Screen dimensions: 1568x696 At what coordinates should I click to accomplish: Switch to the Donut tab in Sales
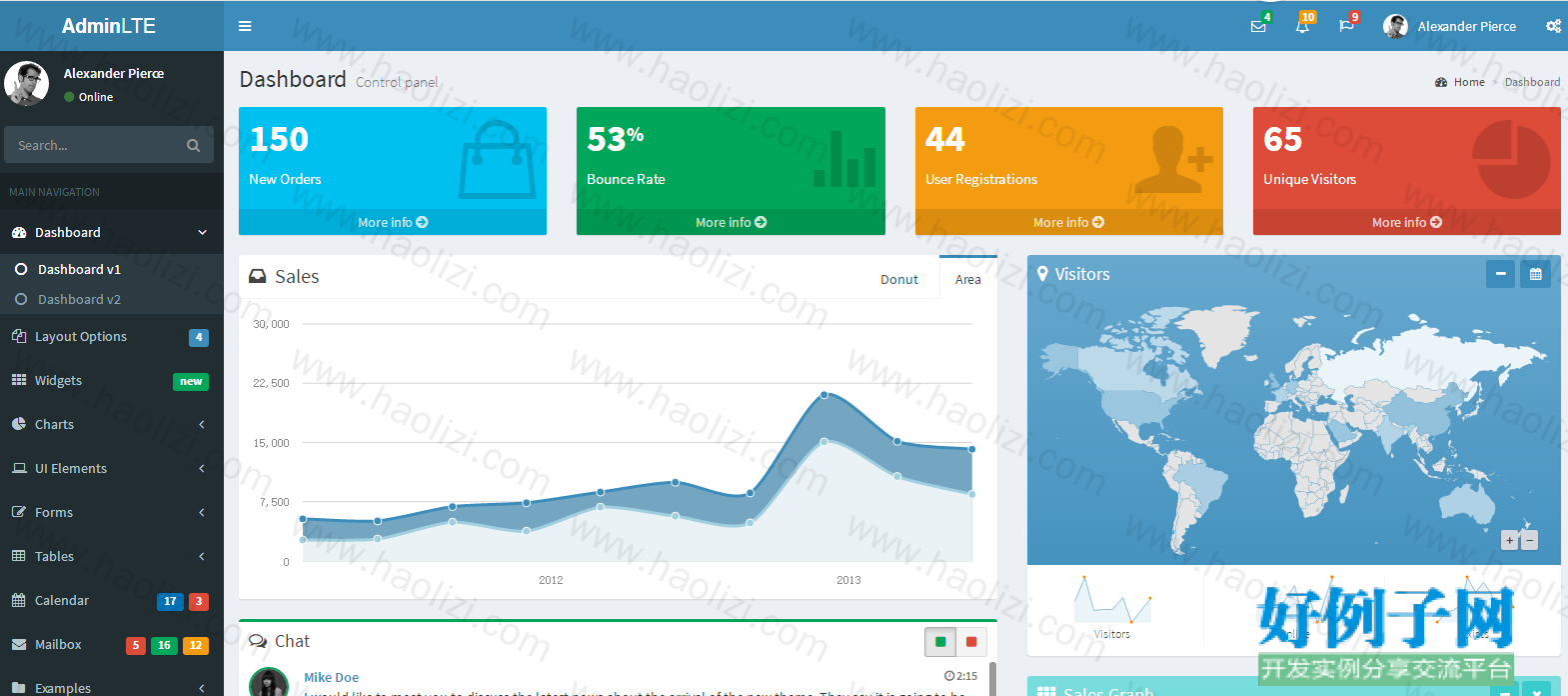click(x=899, y=279)
